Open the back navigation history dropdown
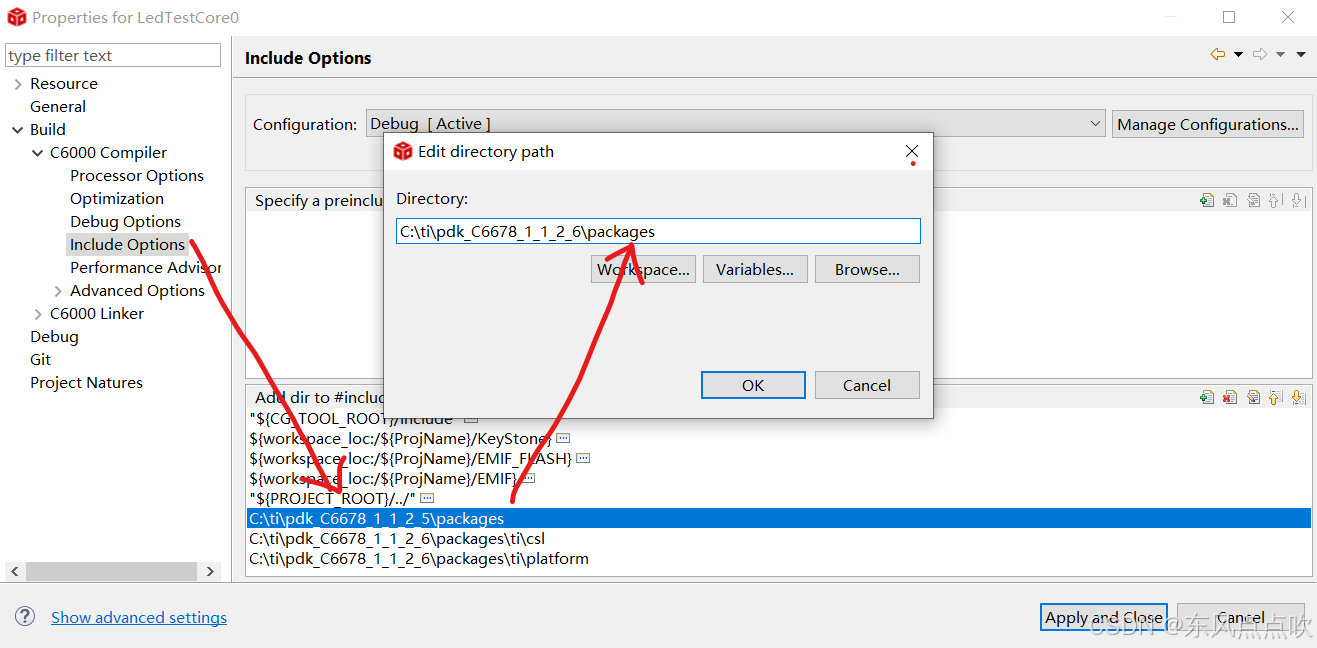The width and height of the screenshot is (1317, 648). tap(1238, 55)
